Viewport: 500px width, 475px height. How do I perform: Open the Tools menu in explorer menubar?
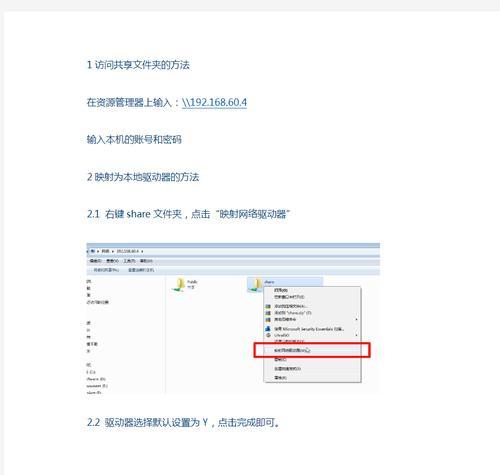[x=129, y=261]
